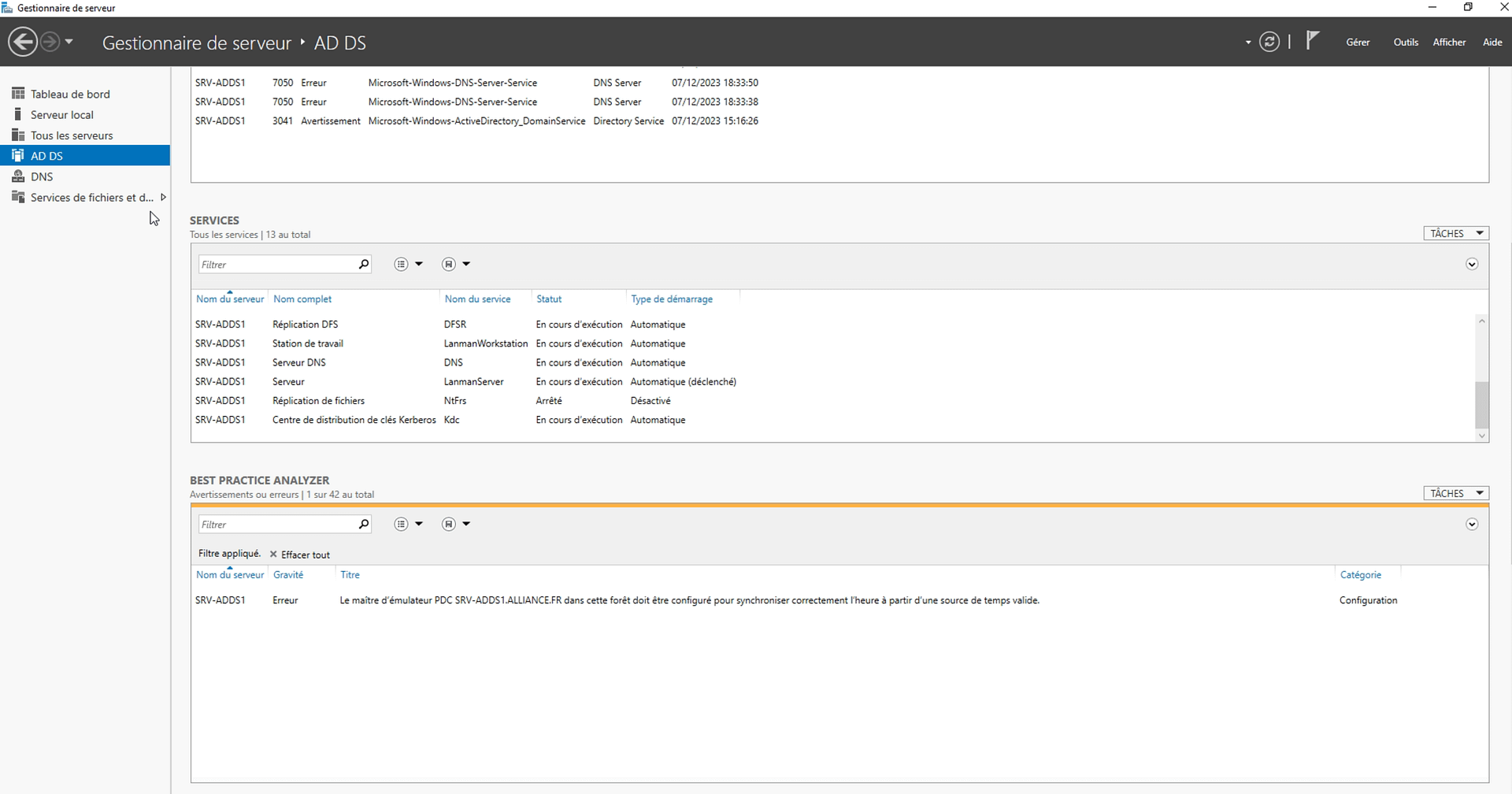Open Best Practice Analyzer saved queries icon
Screen dimensions: 1512x794
point(449,525)
